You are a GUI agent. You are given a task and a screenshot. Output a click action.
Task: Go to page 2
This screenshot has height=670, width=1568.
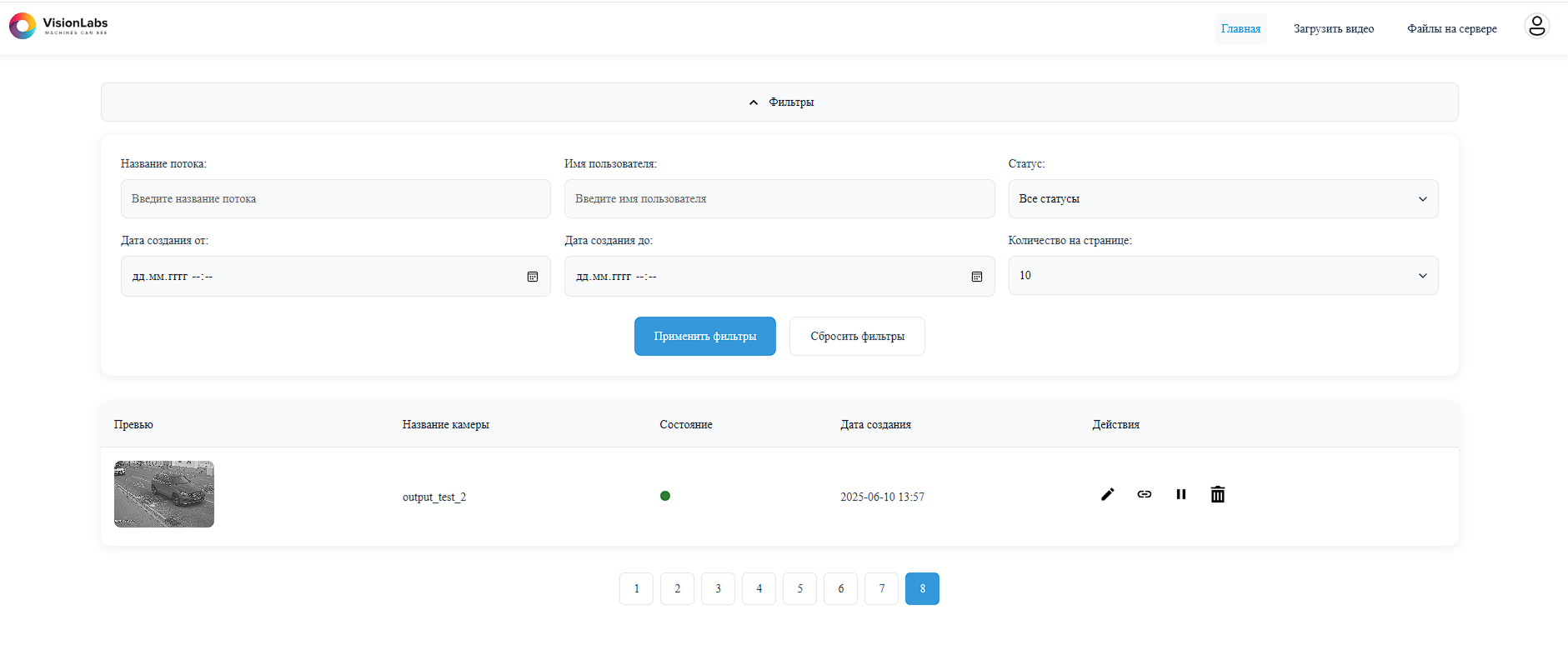tap(677, 588)
